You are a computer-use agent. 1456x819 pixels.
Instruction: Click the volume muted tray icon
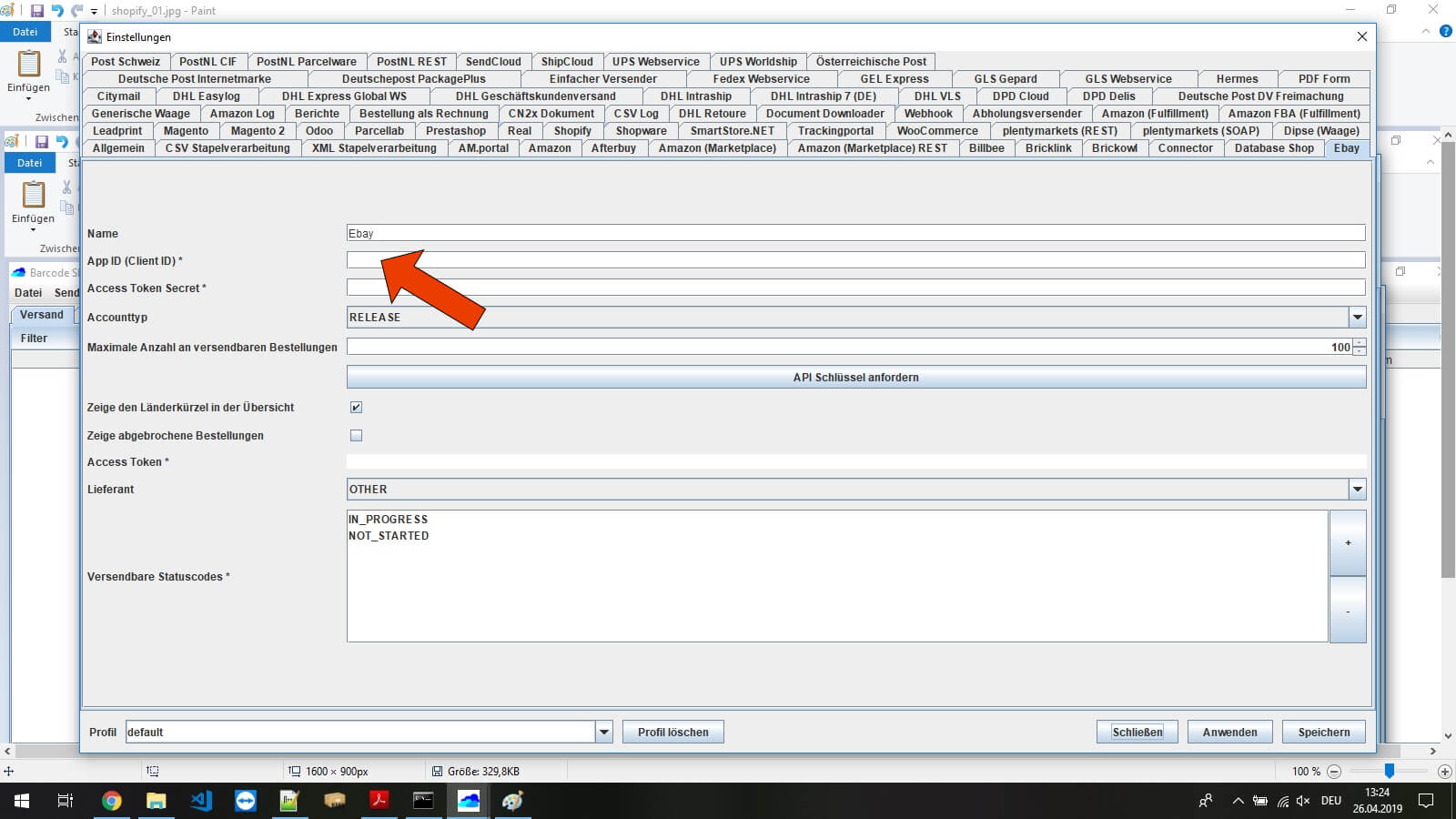point(1303,801)
